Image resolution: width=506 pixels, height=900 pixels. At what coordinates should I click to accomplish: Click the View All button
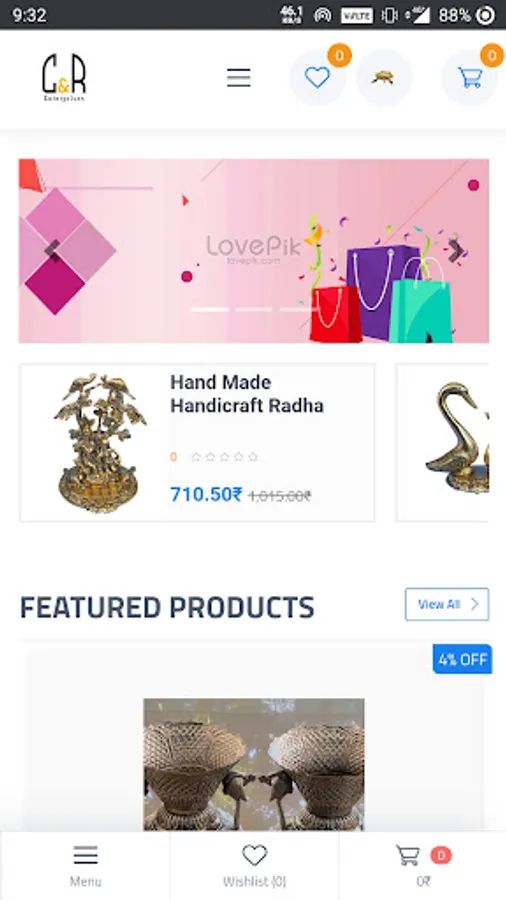point(447,604)
